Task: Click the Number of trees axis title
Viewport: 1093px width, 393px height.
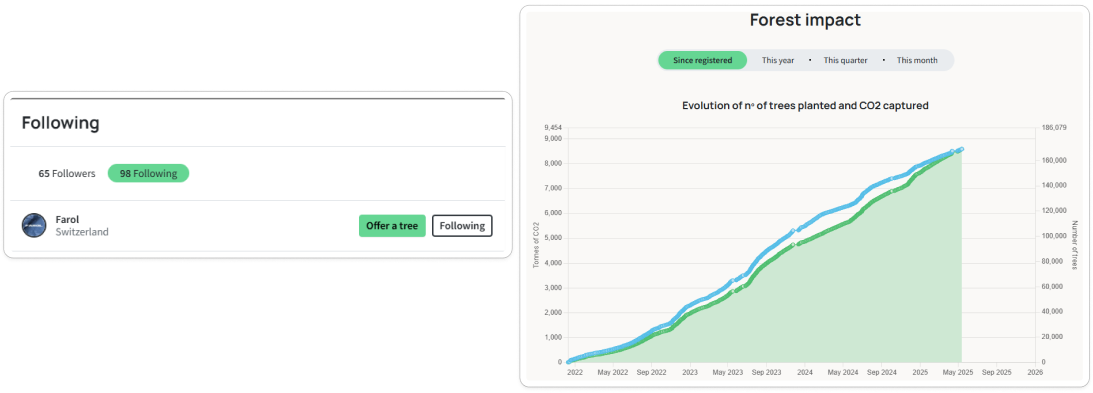Action: point(1074,245)
